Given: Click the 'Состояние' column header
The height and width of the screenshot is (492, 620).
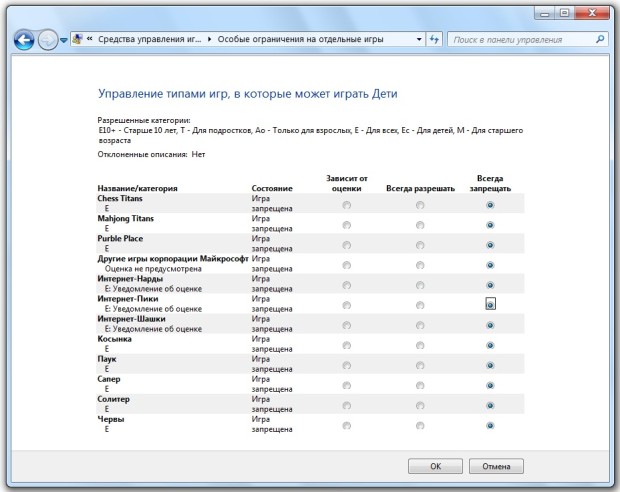Looking at the screenshot, I should pos(272,188).
